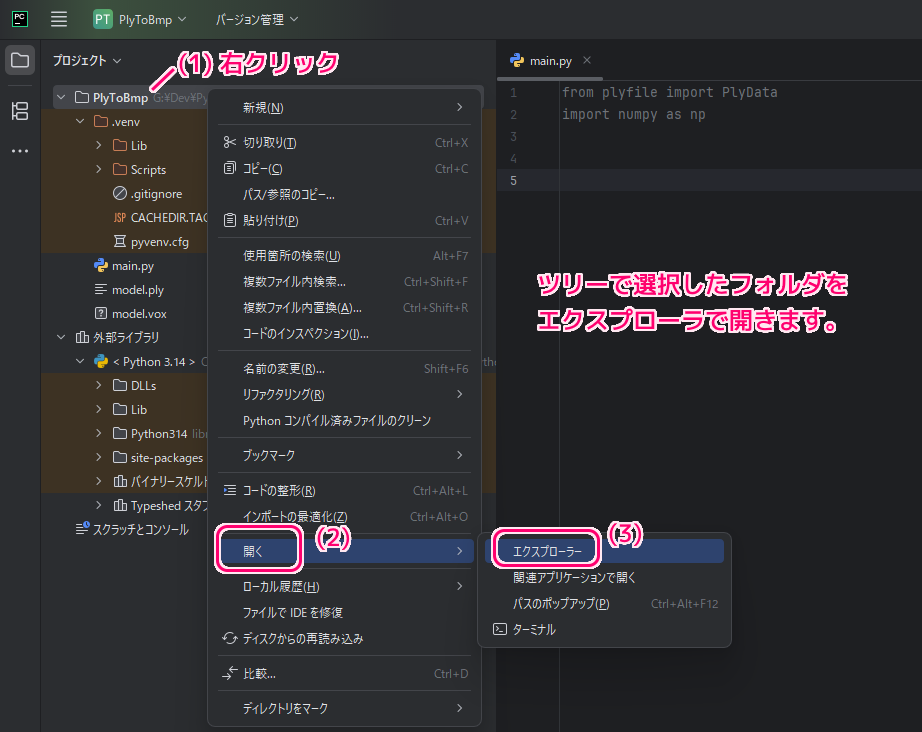Click the スクラッチとコンソール icon
Screen dimensions: 922x732
click(x=81, y=529)
